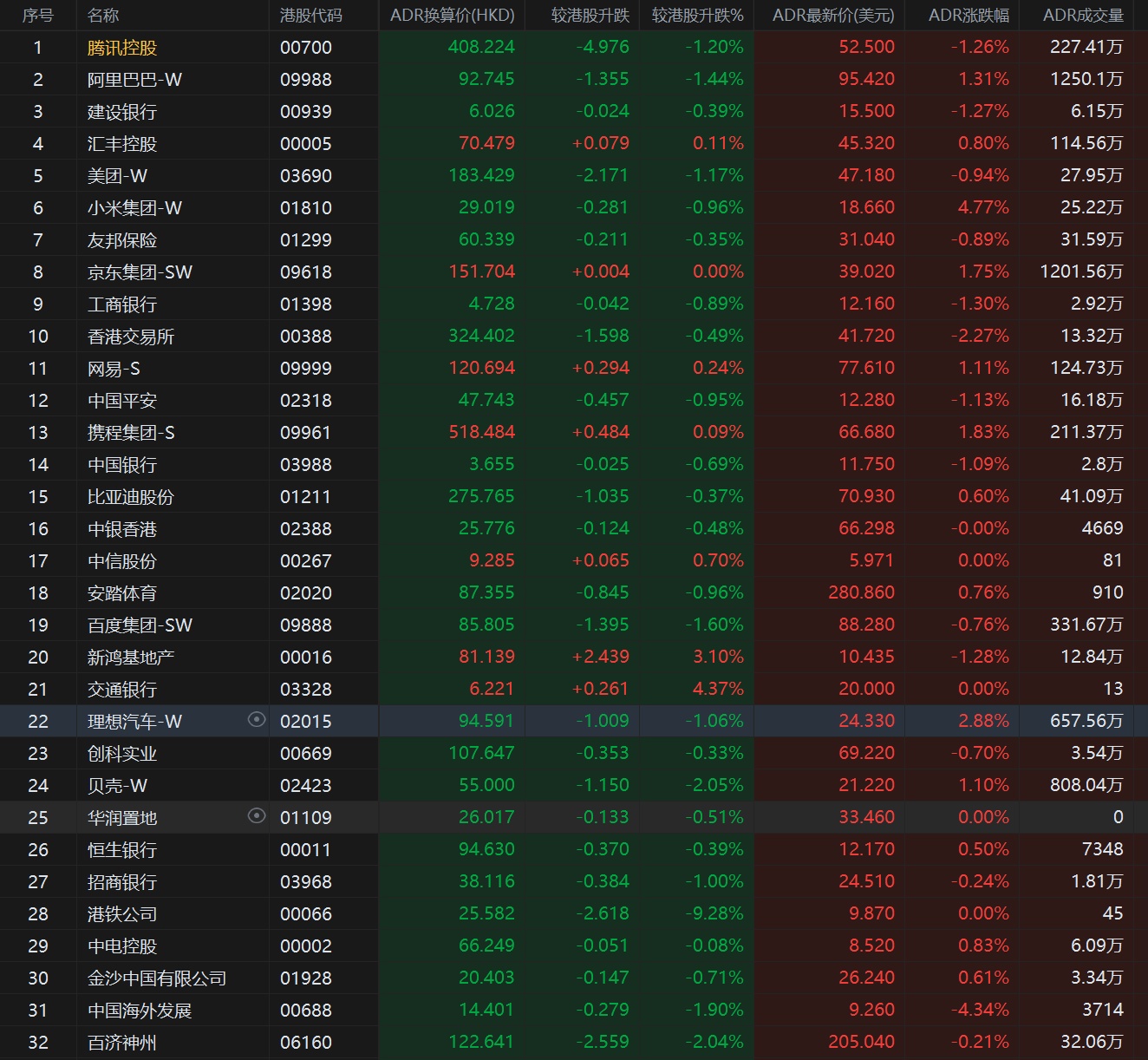Viewport: 1148px width, 1060px height.
Task: Click the ADR volume 657.56万
Action: [1086, 721]
